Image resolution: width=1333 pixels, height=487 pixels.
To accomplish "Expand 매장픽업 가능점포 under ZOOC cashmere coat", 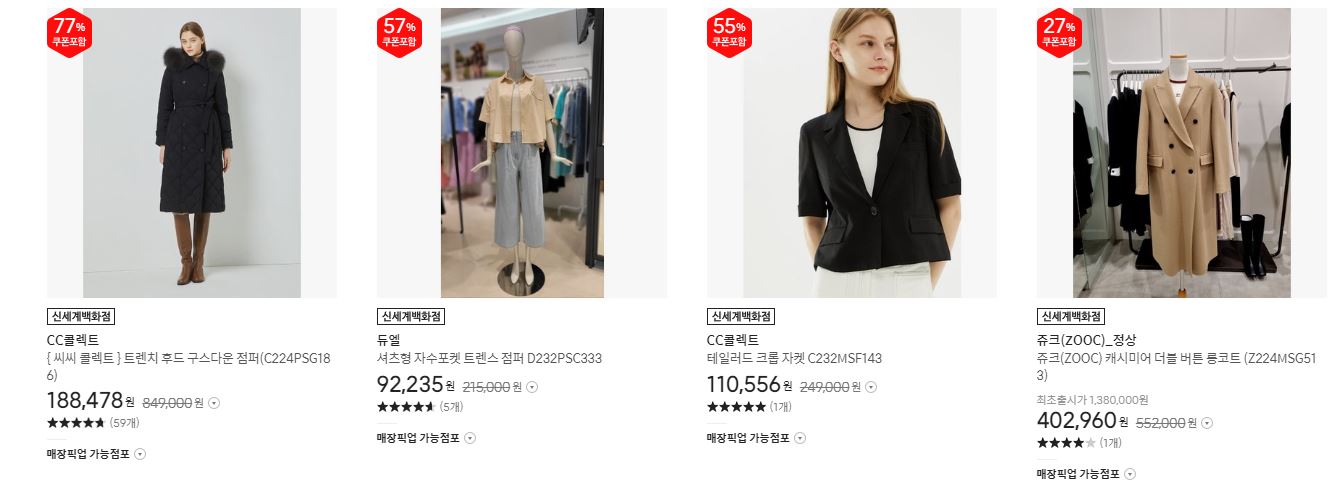I will pyautogui.click(x=1086, y=474).
